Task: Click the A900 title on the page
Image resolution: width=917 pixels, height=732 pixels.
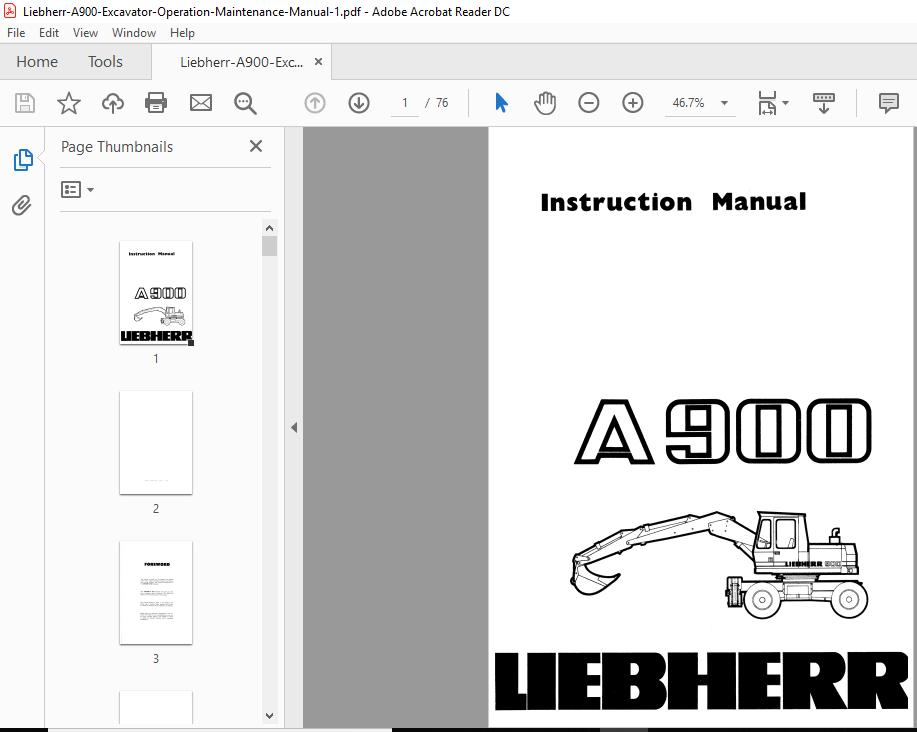Action: pos(723,431)
